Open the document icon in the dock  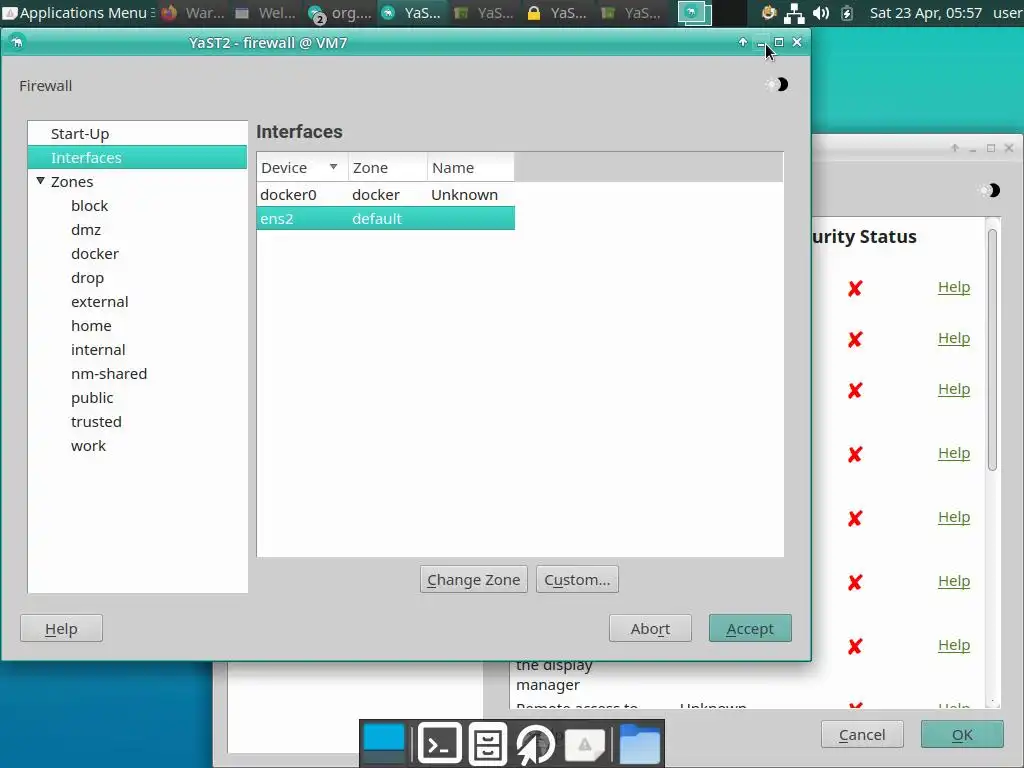584,743
